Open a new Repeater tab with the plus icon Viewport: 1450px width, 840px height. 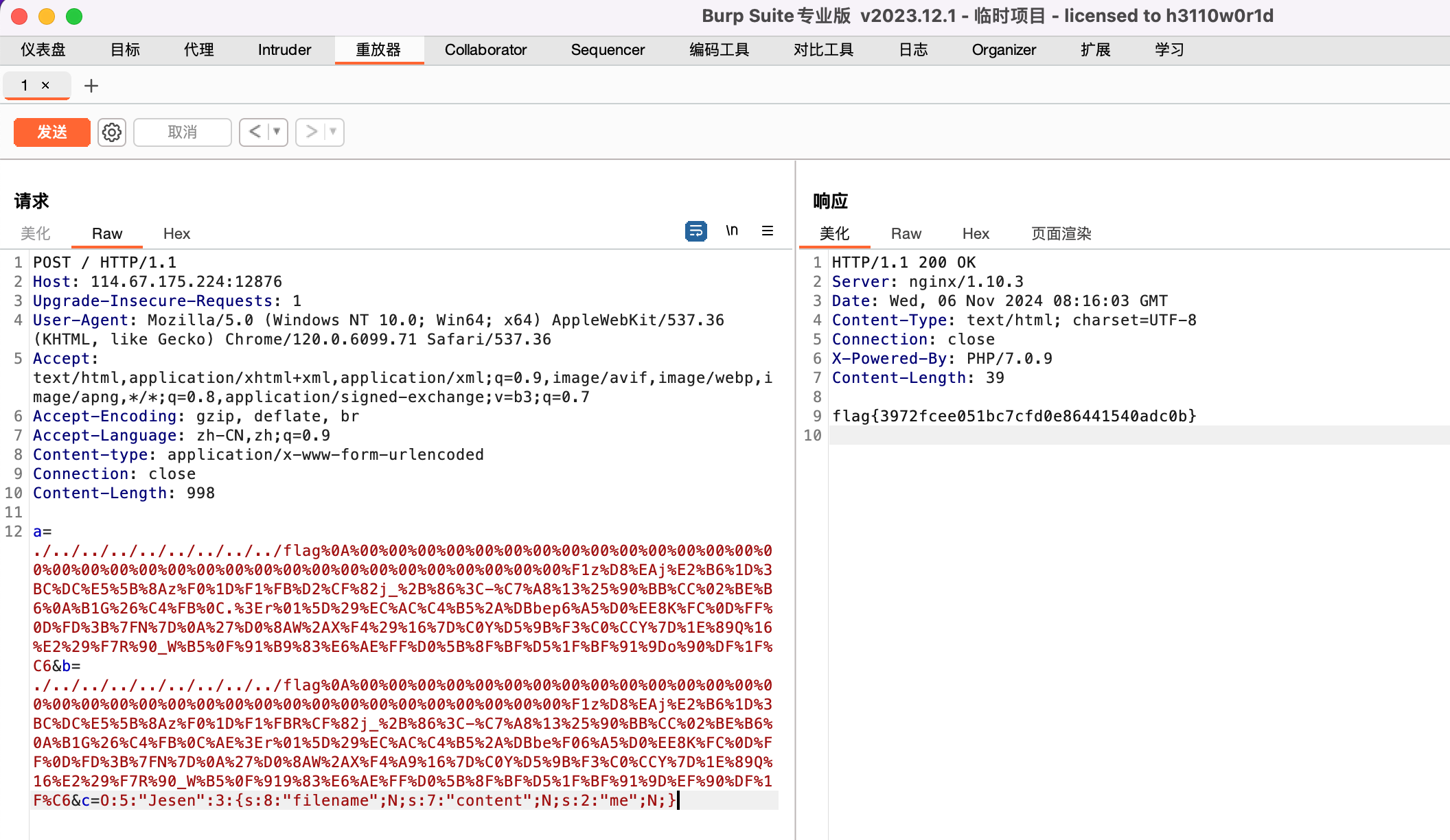click(91, 86)
